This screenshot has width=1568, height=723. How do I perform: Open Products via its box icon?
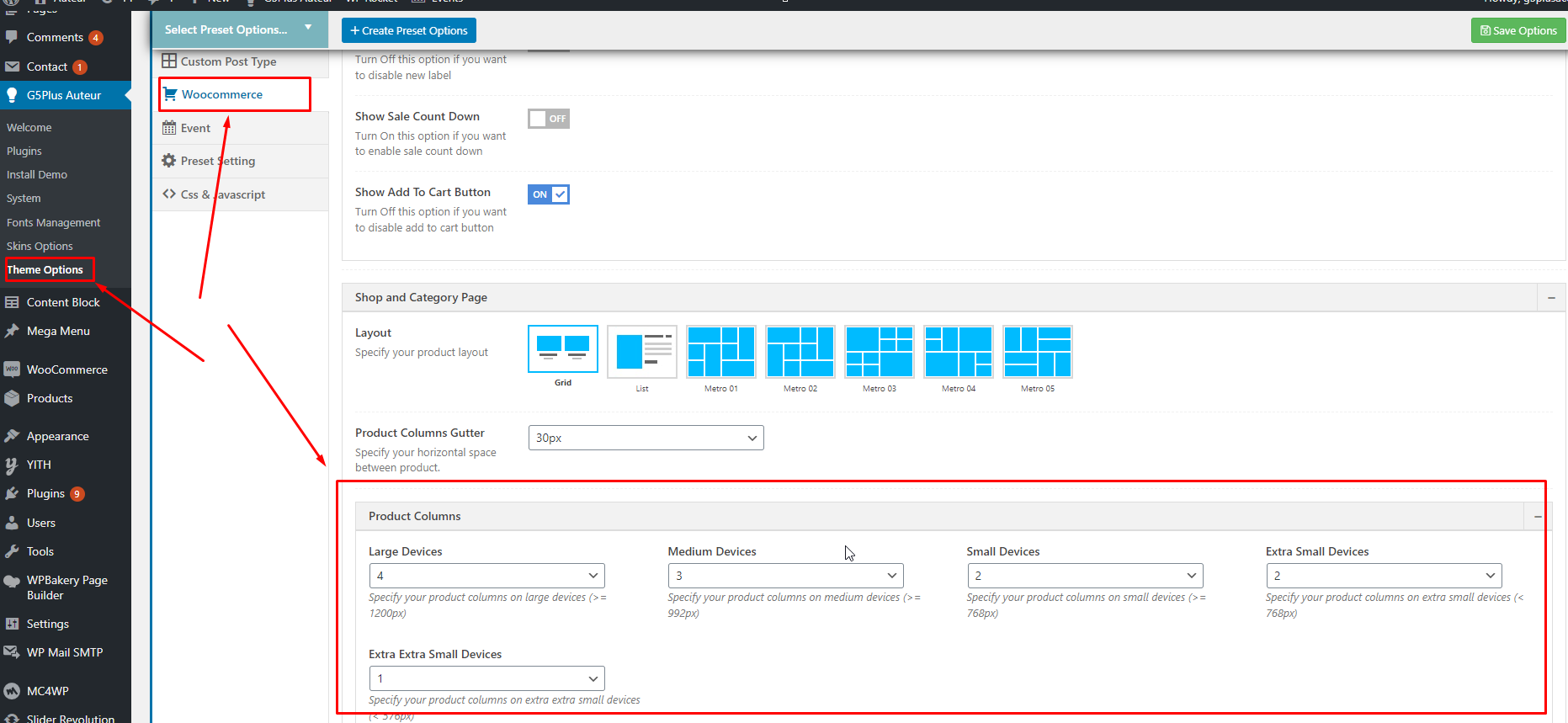point(12,398)
